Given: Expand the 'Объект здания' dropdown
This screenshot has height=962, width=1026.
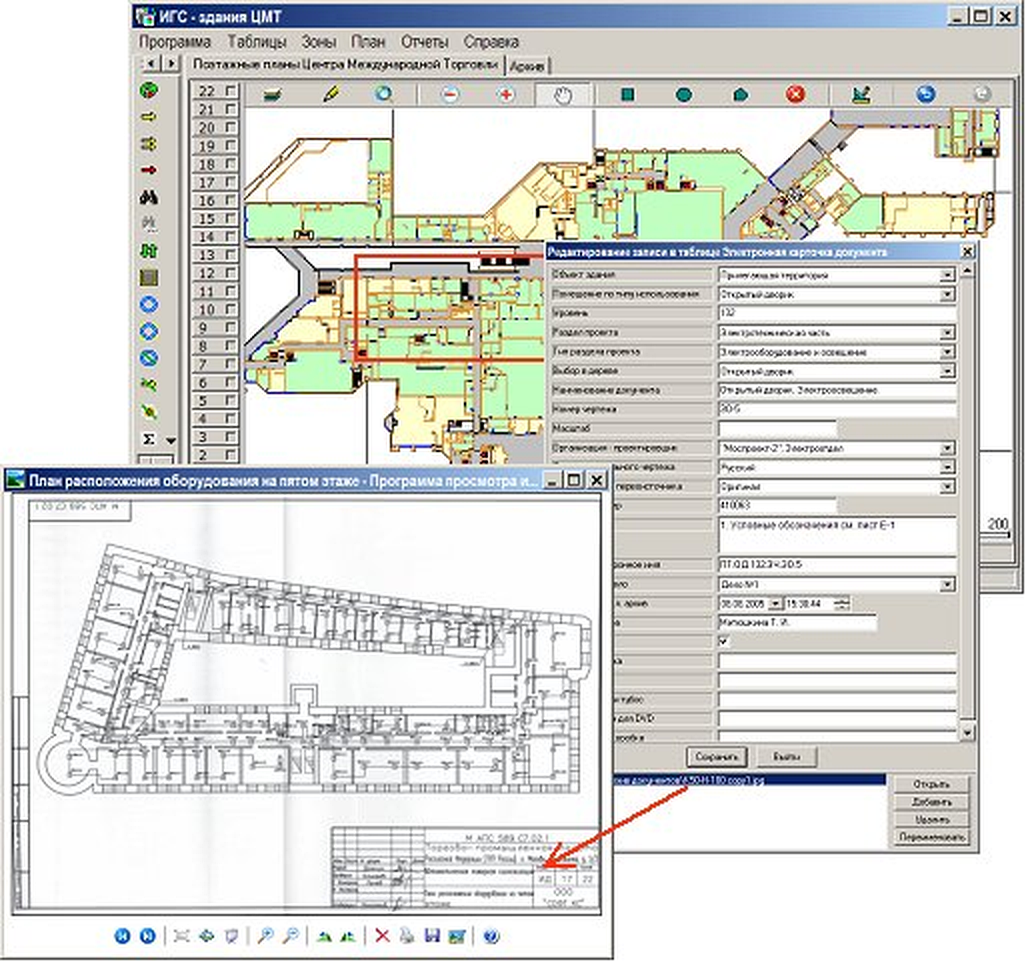Looking at the screenshot, I should coord(947,276).
